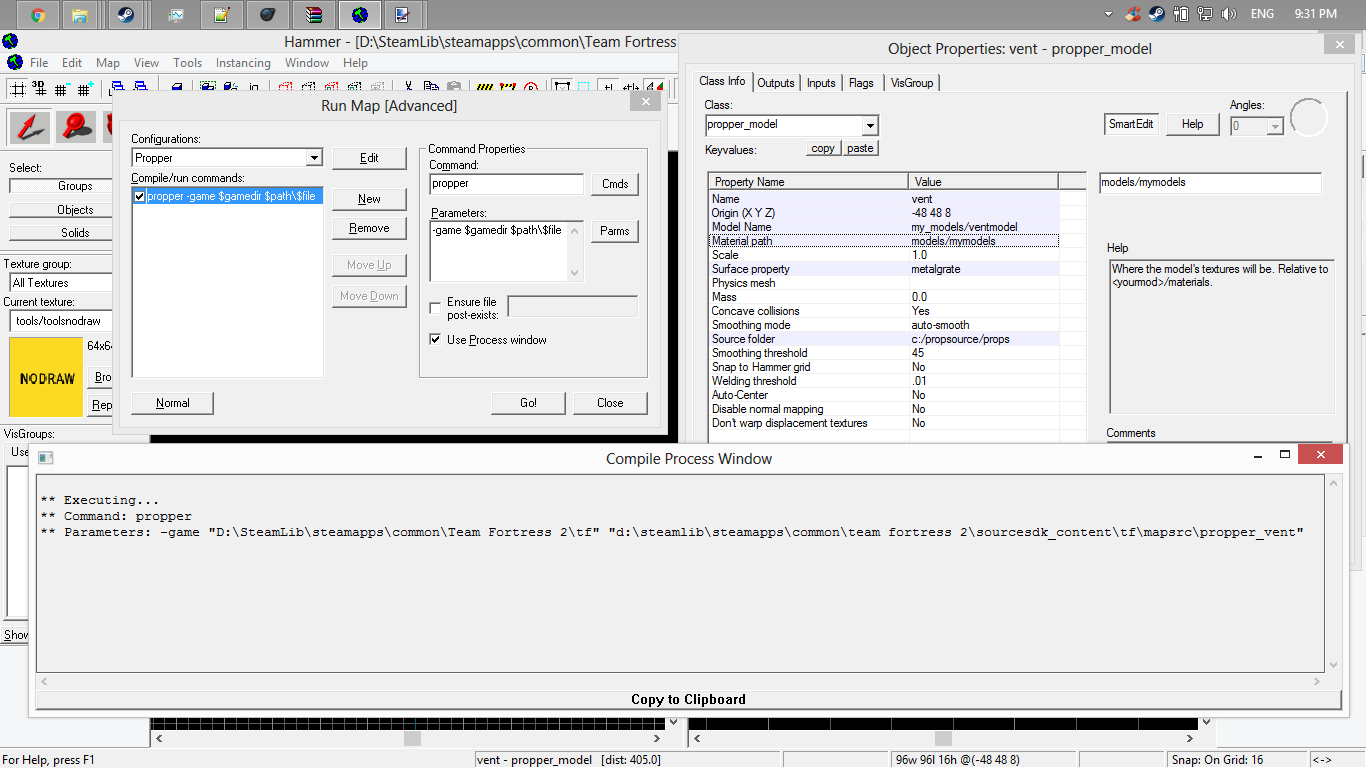1366x768 pixels.
Task: Click the Steam system tray icon
Action: pos(1156,14)
